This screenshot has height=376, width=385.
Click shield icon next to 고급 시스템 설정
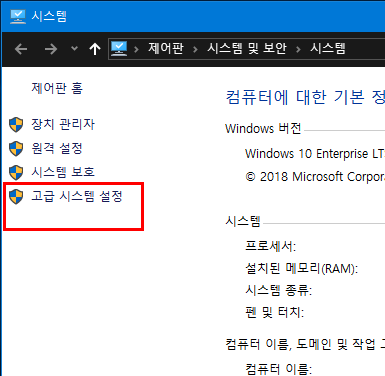coord(16,197)
